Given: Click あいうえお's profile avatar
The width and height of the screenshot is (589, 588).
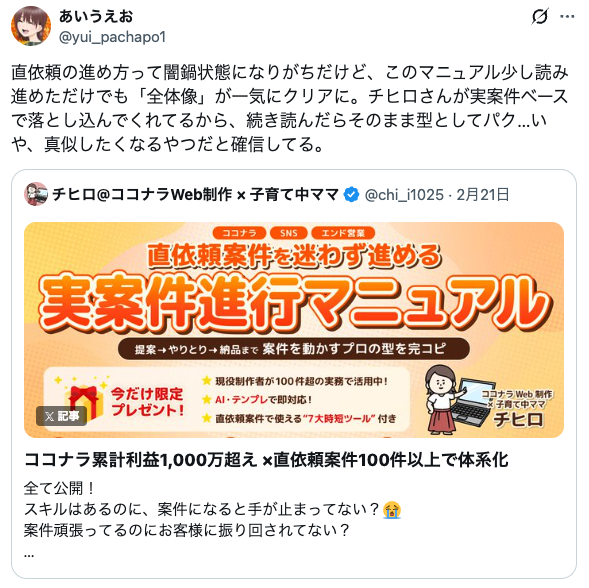Looking at the screenshot, I should tap(31, 26).
